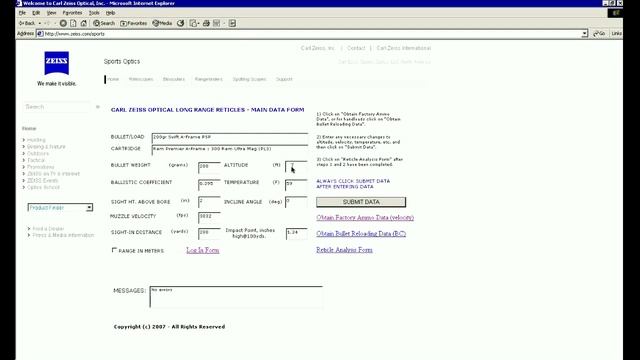Open the Press & Media Information link
Screen dimensions: 640x360
click(x=63, y=236)
